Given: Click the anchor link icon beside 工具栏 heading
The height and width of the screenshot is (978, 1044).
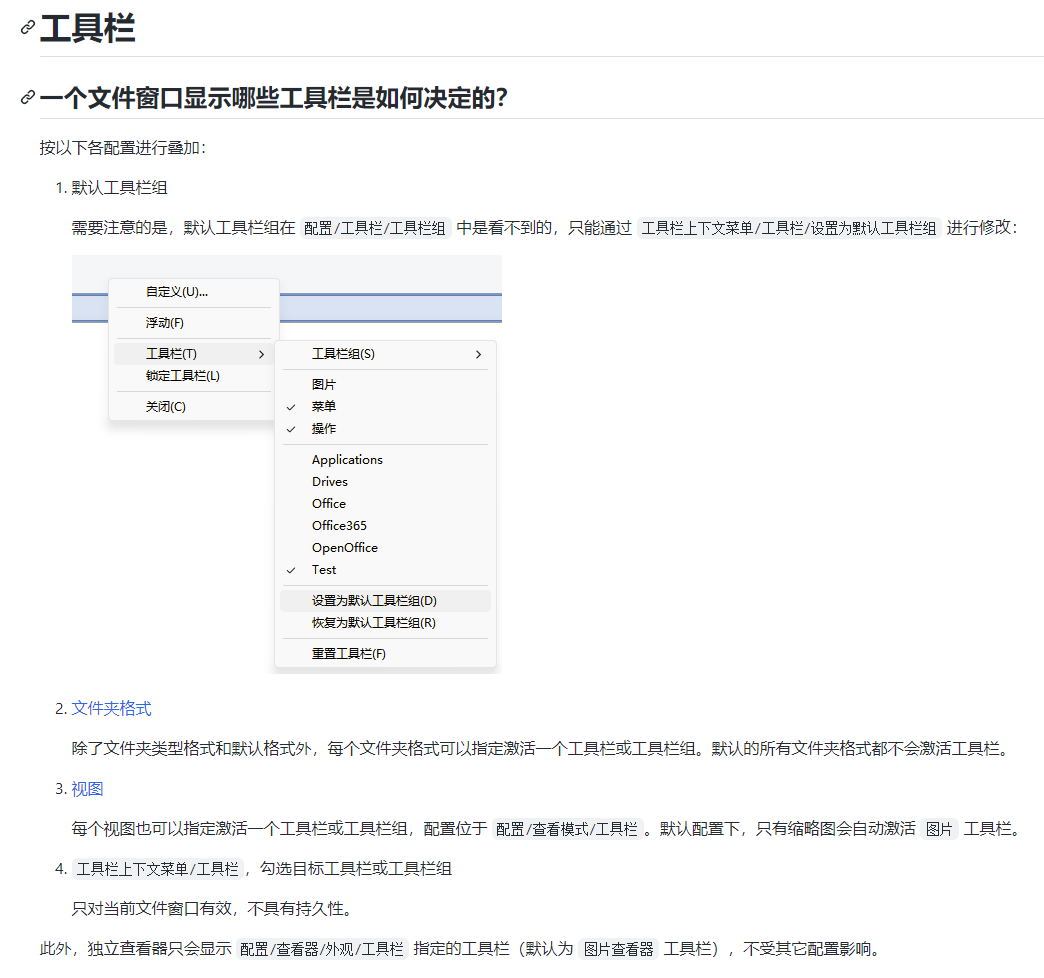Looking at the screenshot, I should pos(28,28).
